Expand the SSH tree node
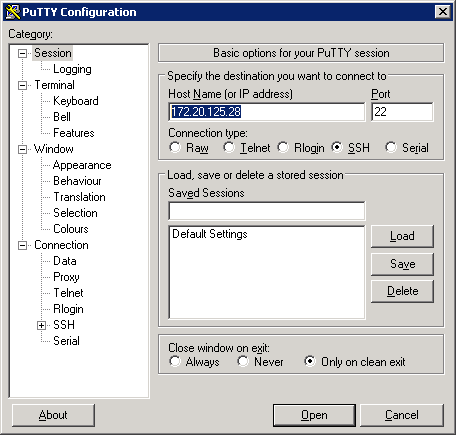 pos(41,325)
